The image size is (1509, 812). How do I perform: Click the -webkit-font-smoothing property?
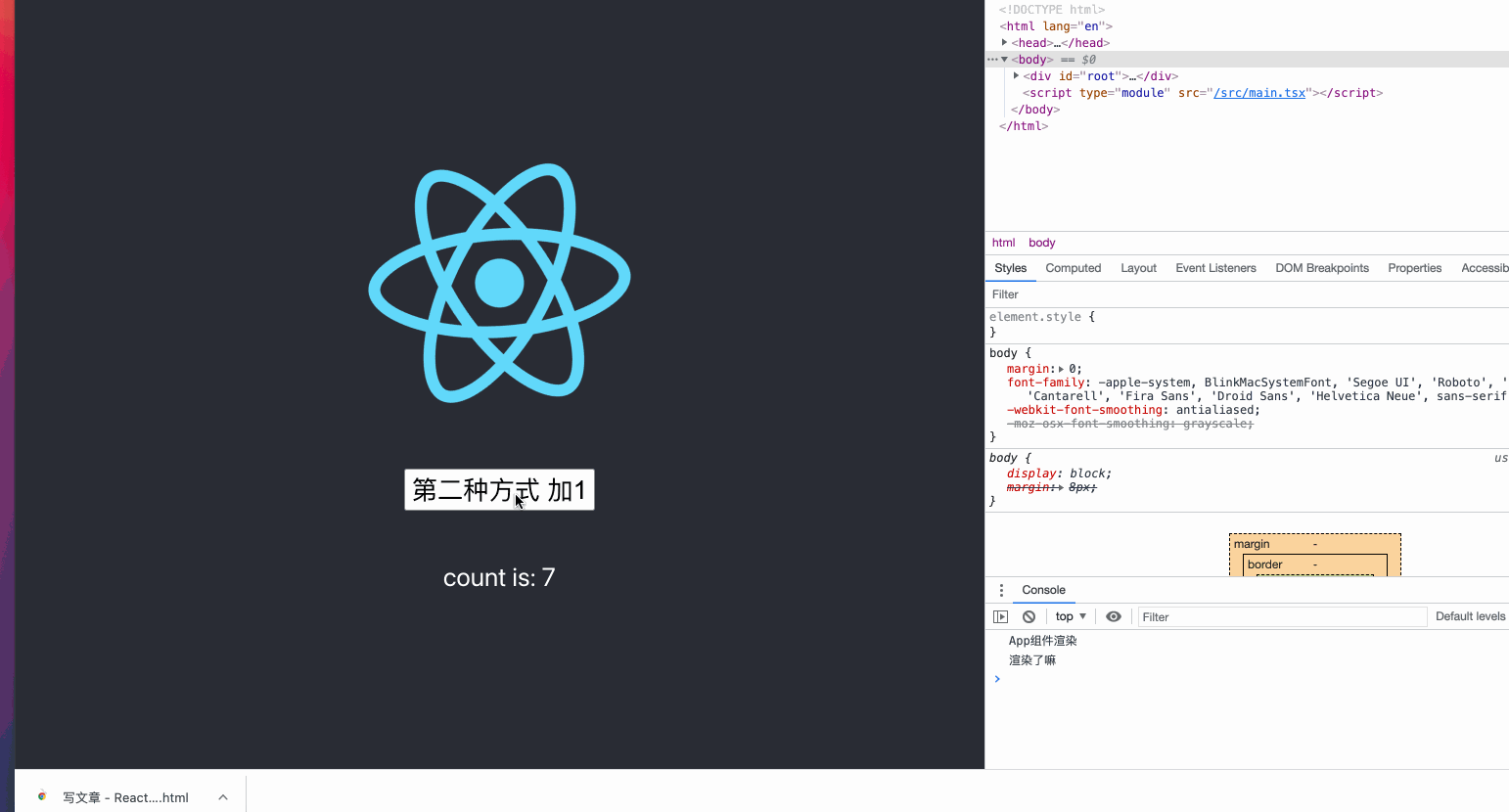pos(1084,410)
